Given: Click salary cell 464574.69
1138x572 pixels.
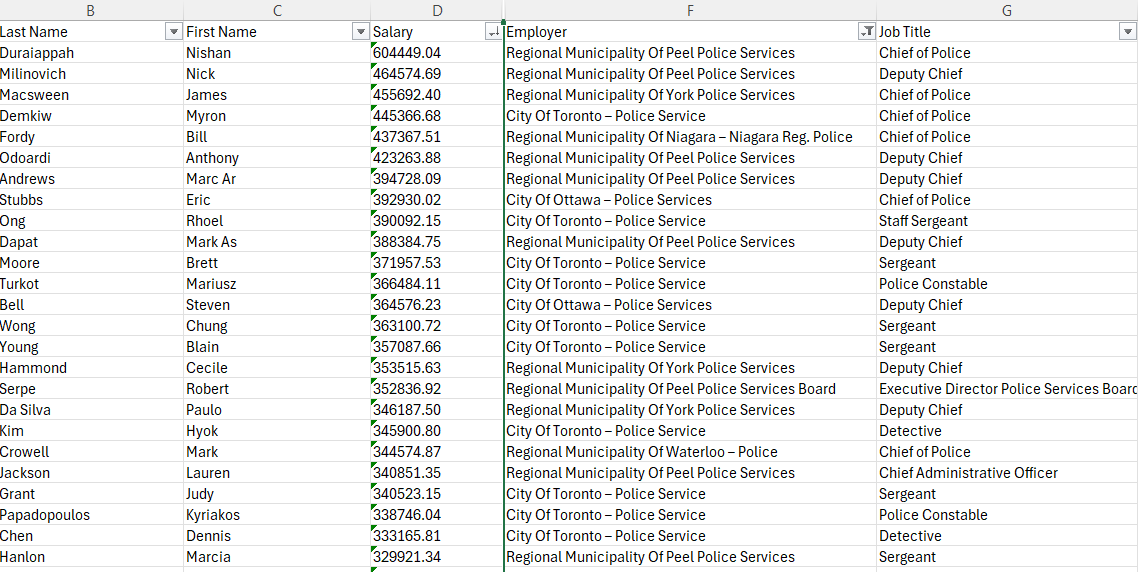Looking at the screenshot, I should coord(437,73).
